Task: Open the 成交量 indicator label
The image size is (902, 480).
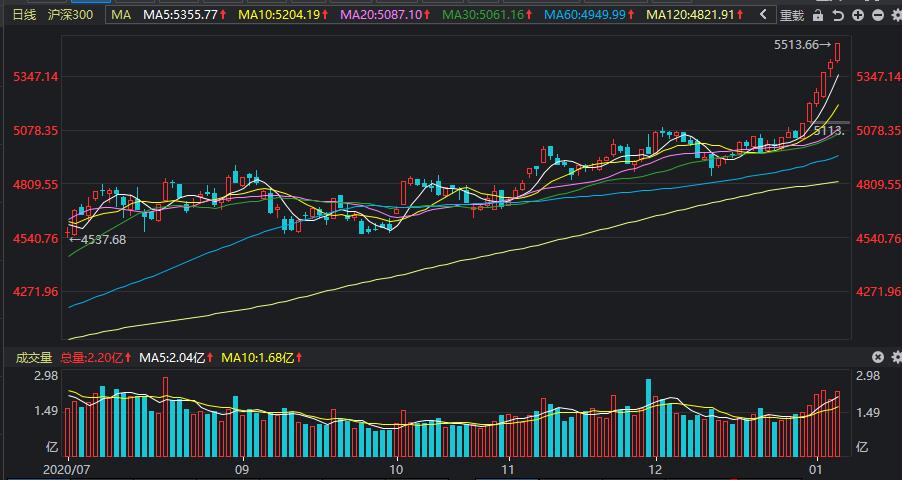Action: pyautogui.click(x=34, y=358)
